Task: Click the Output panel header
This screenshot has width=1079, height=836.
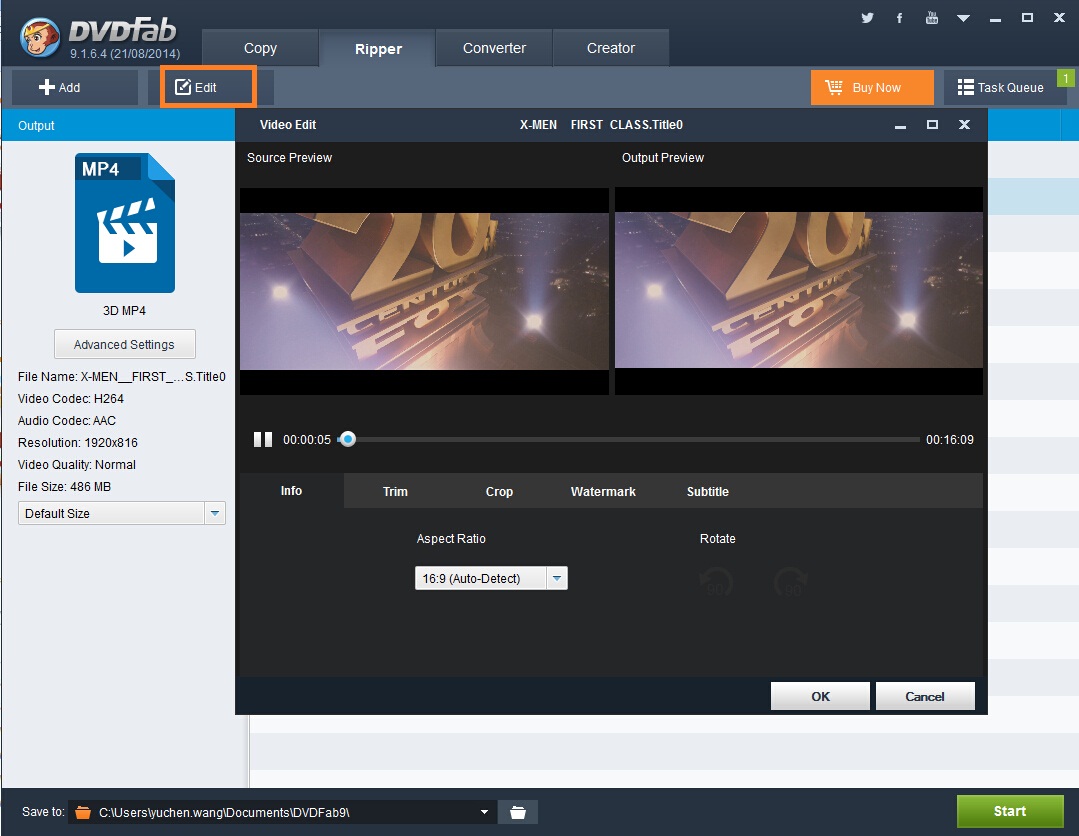Action: 118,125
